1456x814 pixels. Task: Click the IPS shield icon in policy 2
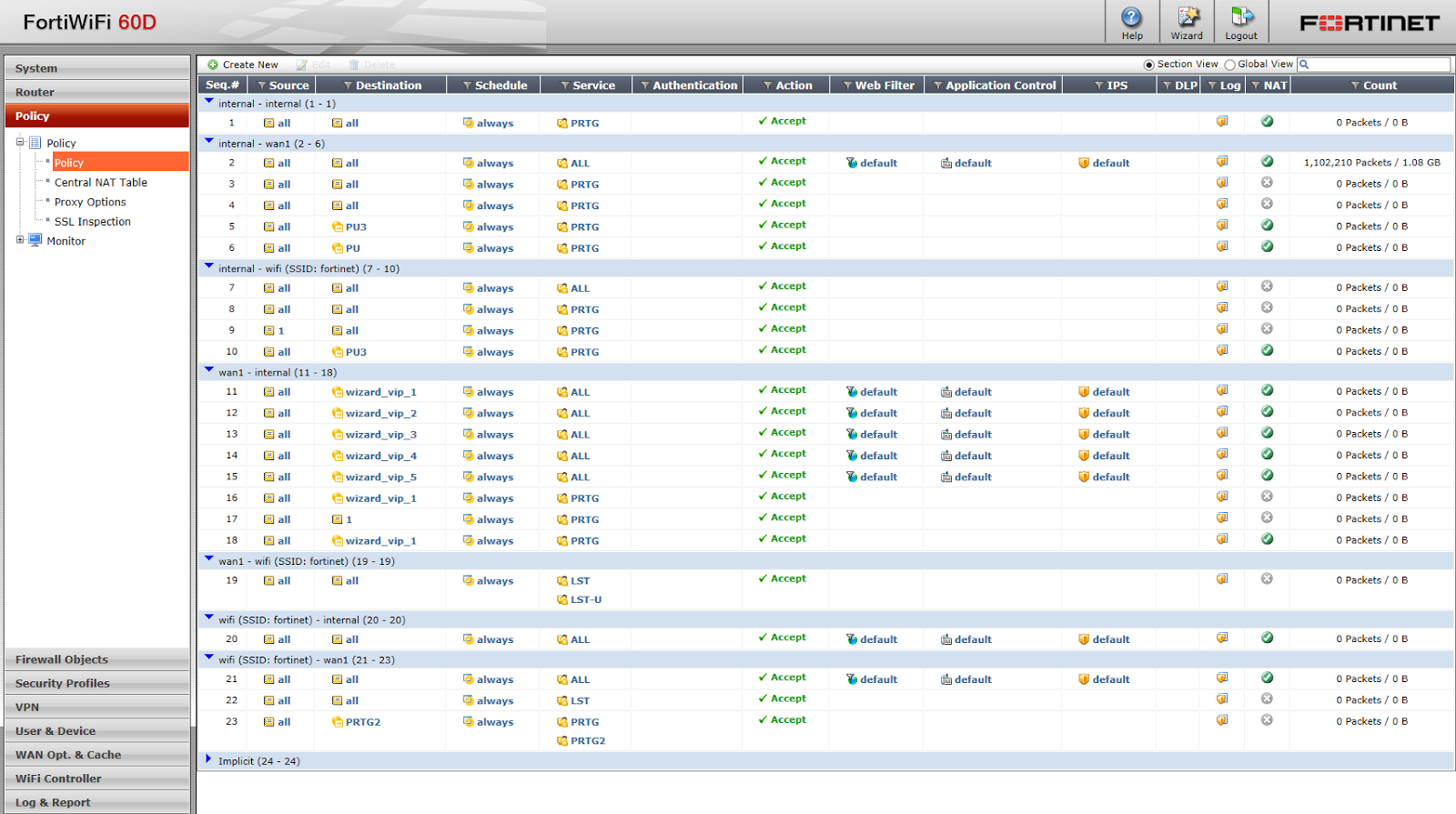click(x=1084, y=163)
